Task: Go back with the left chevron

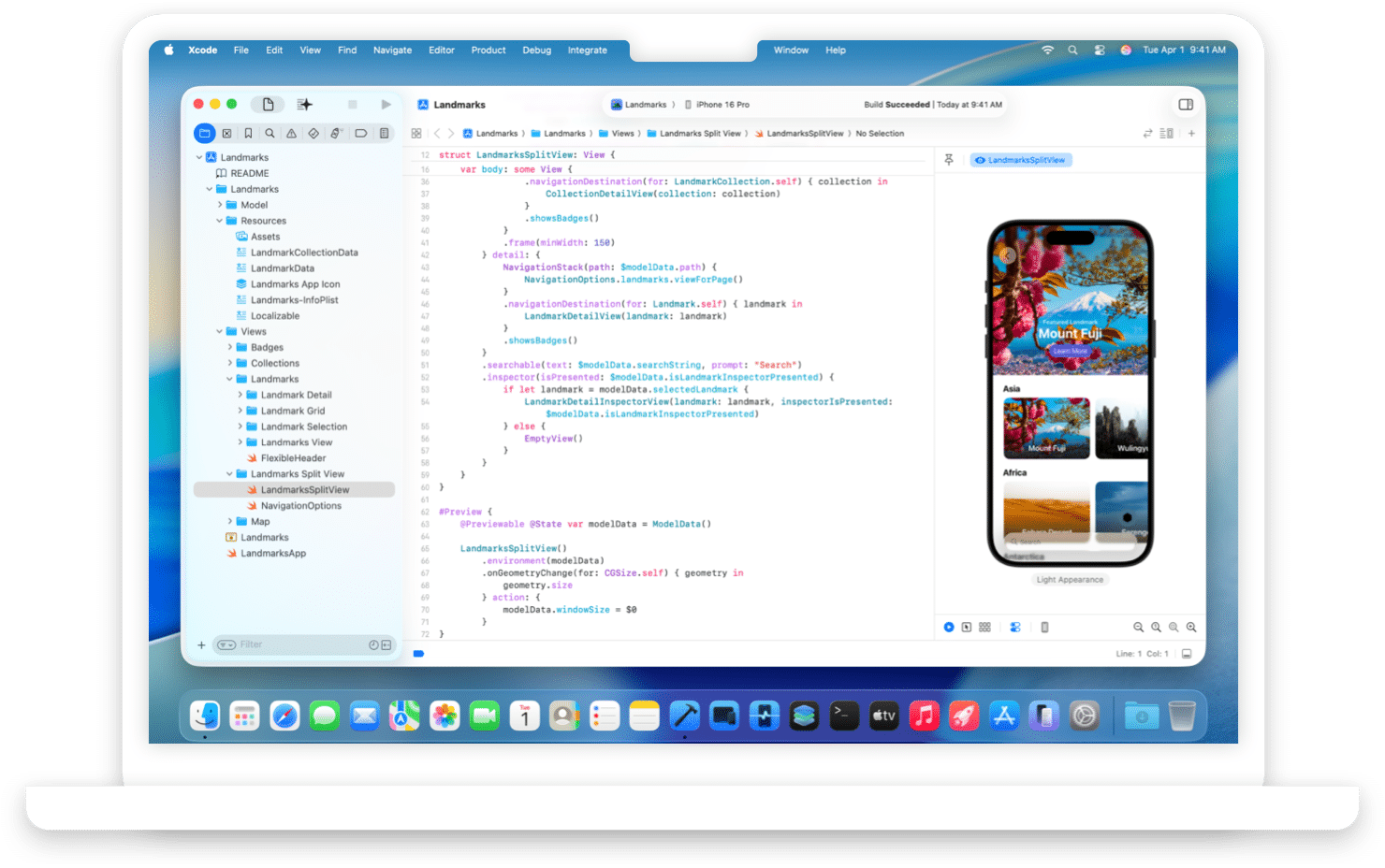Action: pos(437,134)
